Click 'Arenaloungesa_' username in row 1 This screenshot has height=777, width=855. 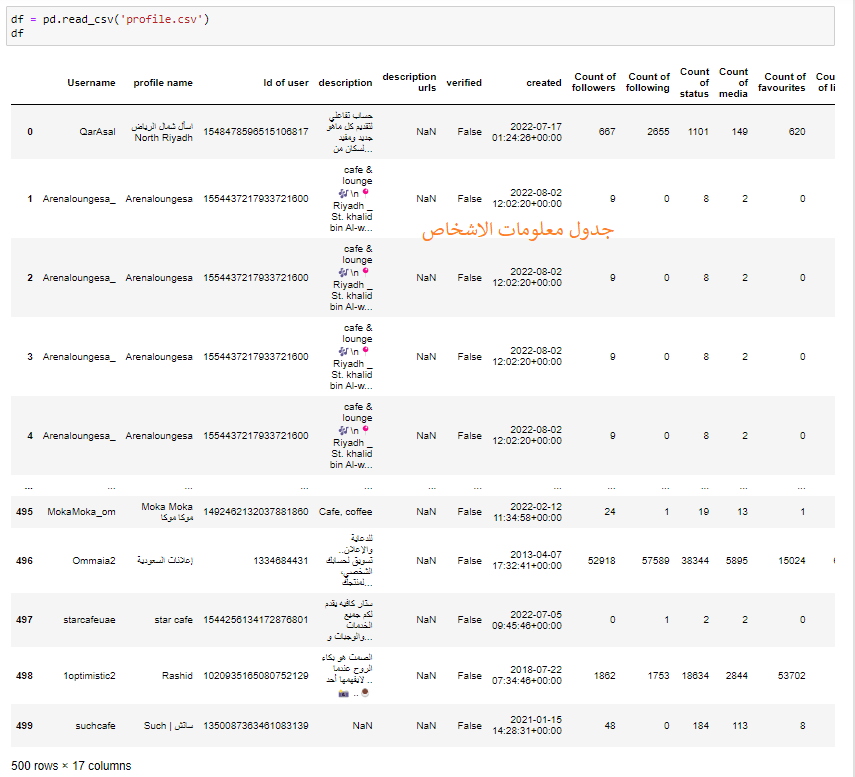(79, 199)
